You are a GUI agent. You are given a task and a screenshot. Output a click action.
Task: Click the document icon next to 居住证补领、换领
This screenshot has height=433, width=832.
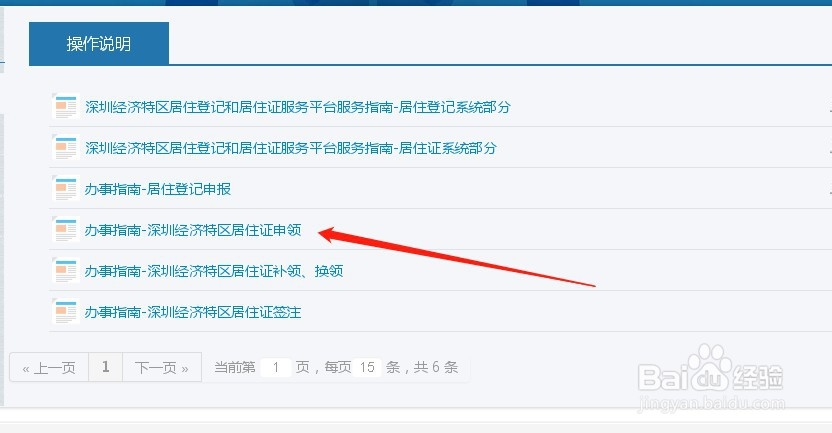click(66, 271)
